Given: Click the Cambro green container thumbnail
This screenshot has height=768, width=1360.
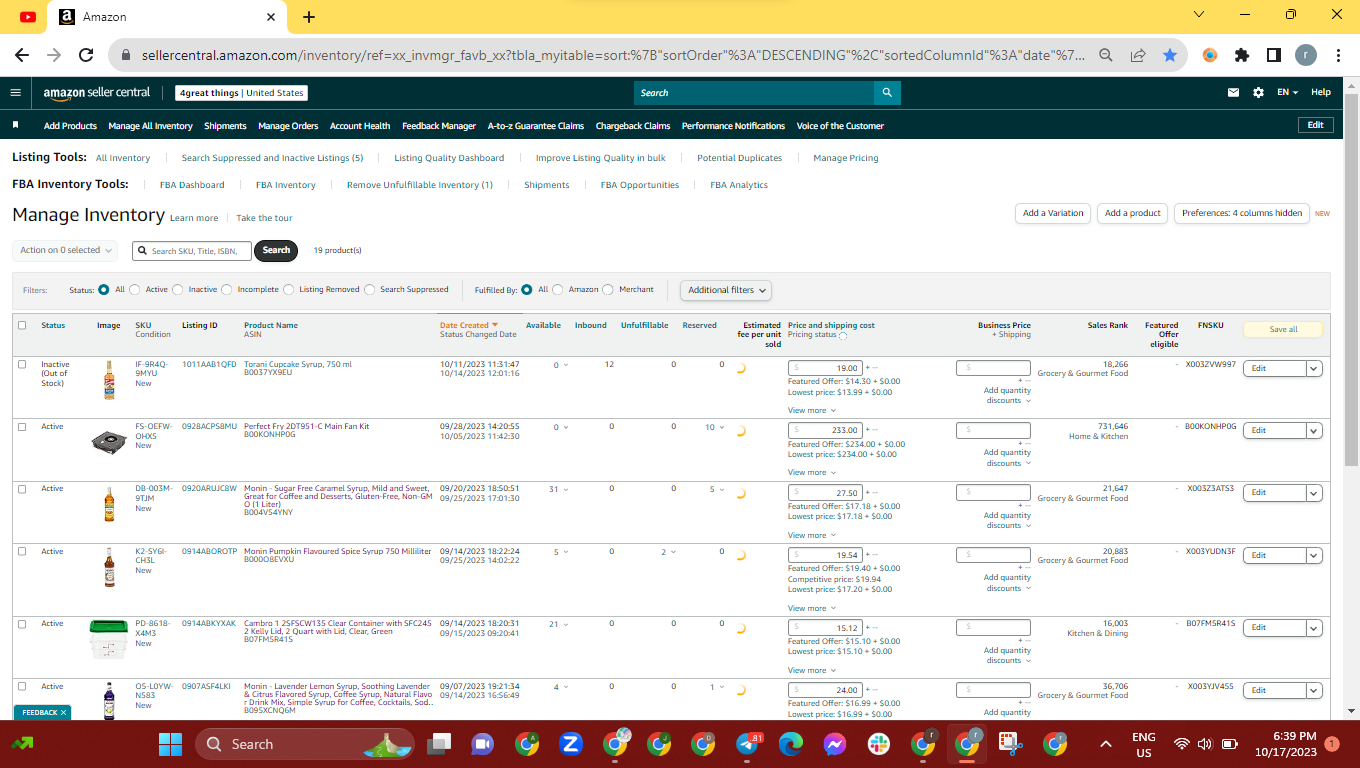Looking at the screenshot, I should point(108,640).
